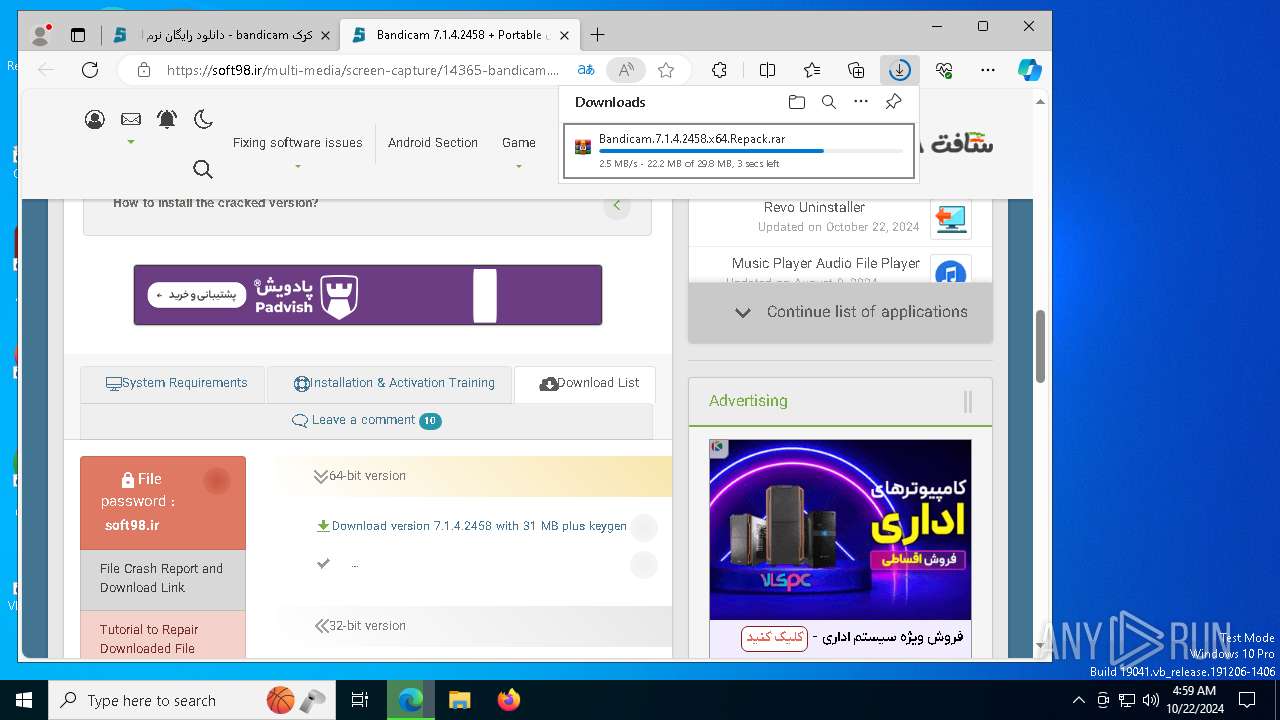This screenshot has height=720, width=1280.
Task: Click the VLSPC computer advertisement image
Action: point(840,529)
